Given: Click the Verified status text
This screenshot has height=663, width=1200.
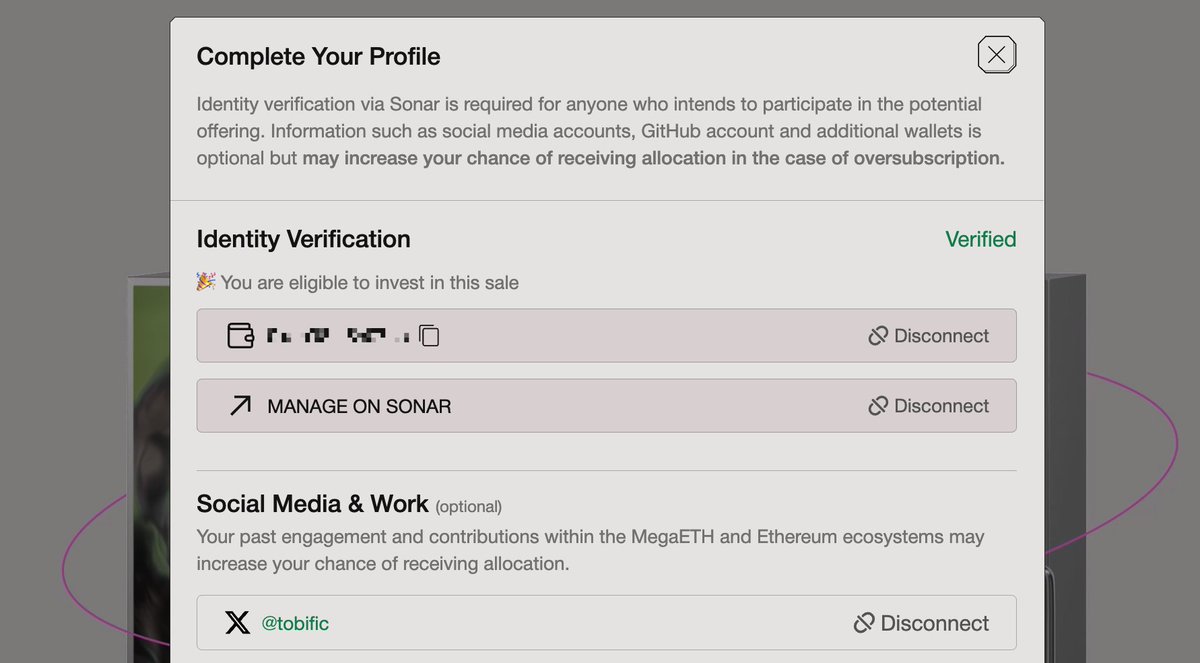Looking at the screenshot, I should click(981, 239).
